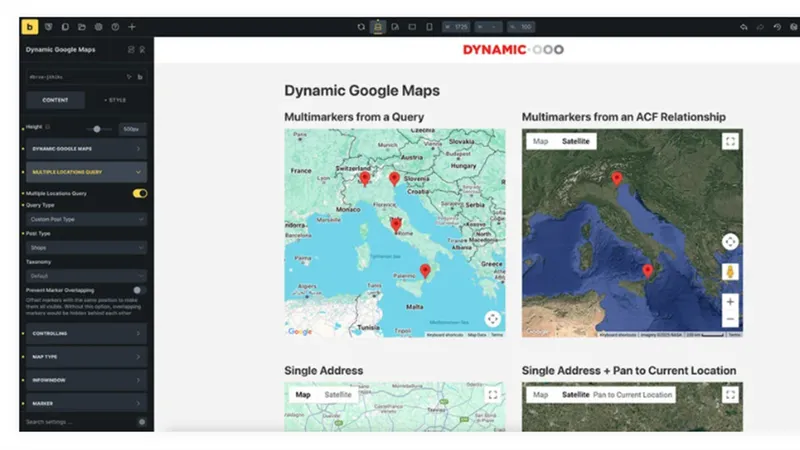Expand the Dynamic Google Maps section
This screenshot has height=450, width=800.
pyautogui.click(x=86, y=148)
